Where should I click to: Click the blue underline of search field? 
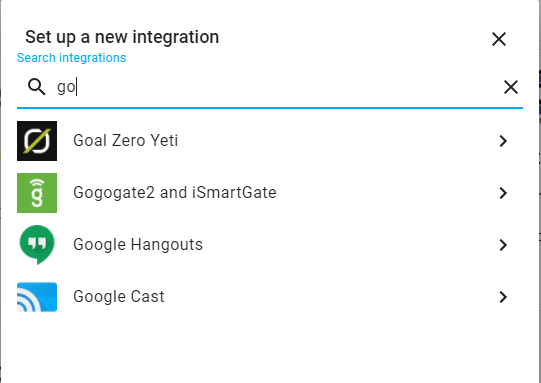point(270,108)
